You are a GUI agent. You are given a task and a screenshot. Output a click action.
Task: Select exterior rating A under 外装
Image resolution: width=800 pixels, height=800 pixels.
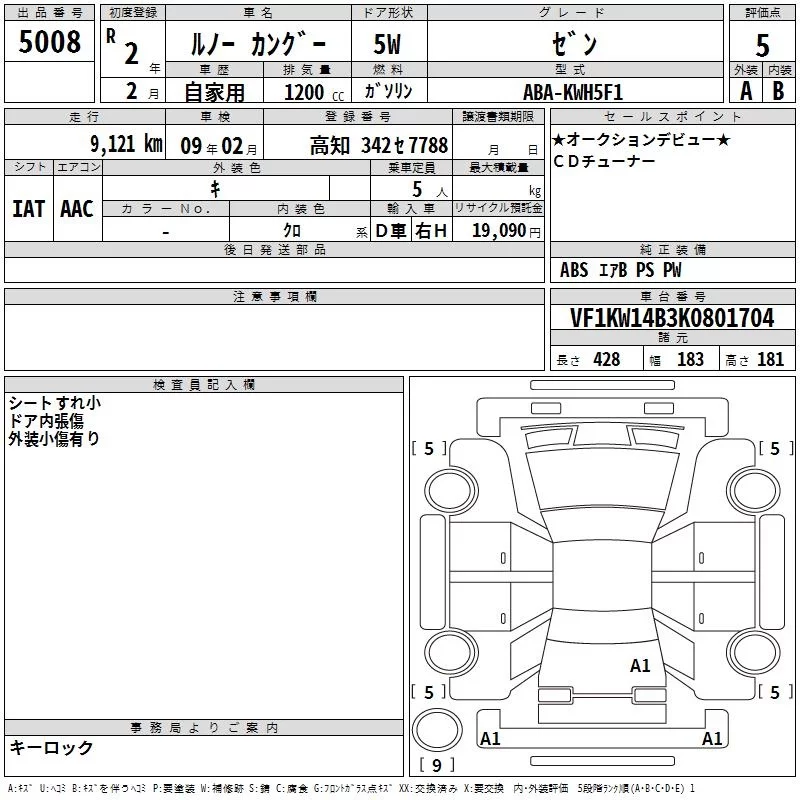(x=746, y=91)
